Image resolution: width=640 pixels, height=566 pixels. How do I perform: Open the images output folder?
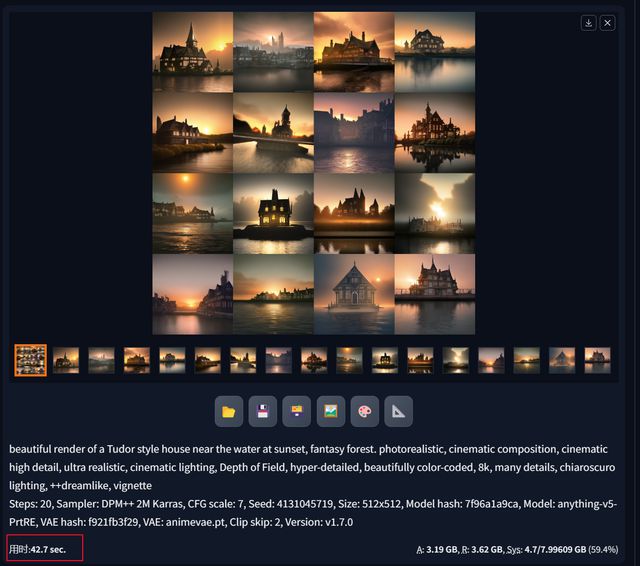(229, 411)
